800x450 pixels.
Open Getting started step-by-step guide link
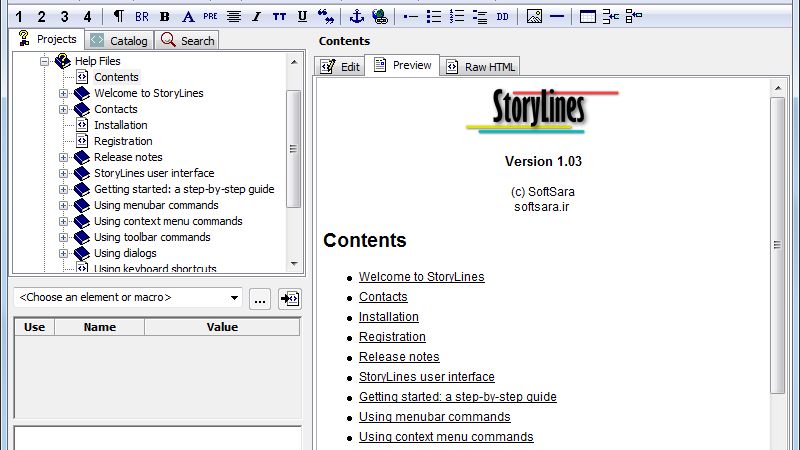458,396
